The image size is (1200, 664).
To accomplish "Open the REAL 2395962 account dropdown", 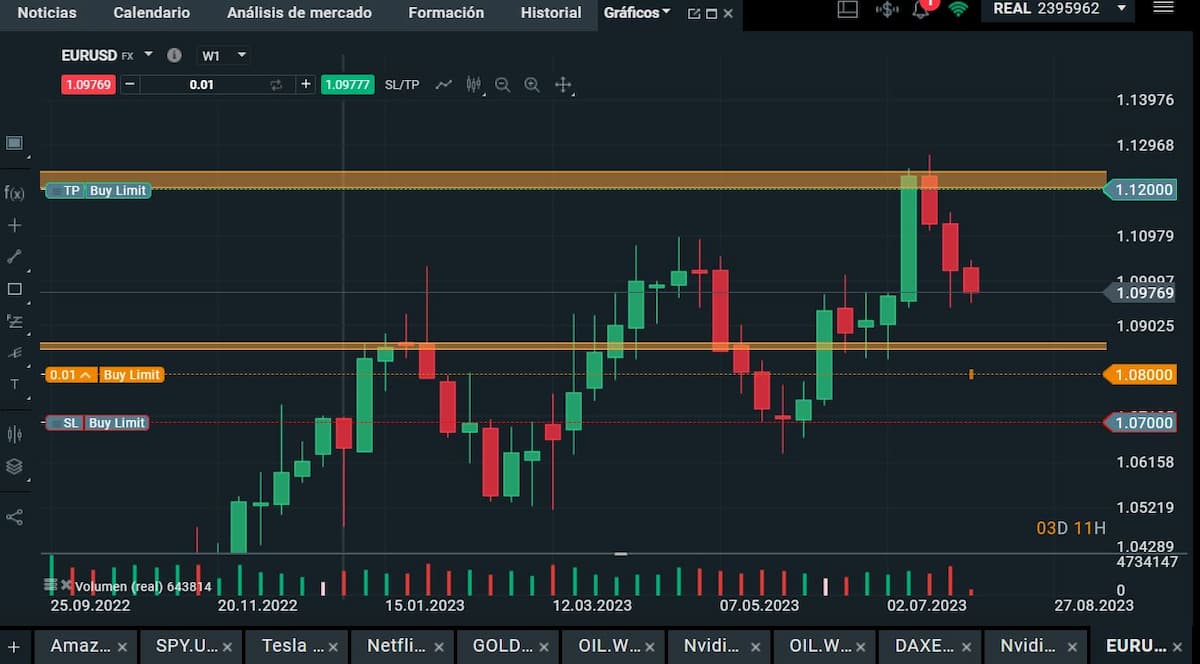I will [1058, 9].
